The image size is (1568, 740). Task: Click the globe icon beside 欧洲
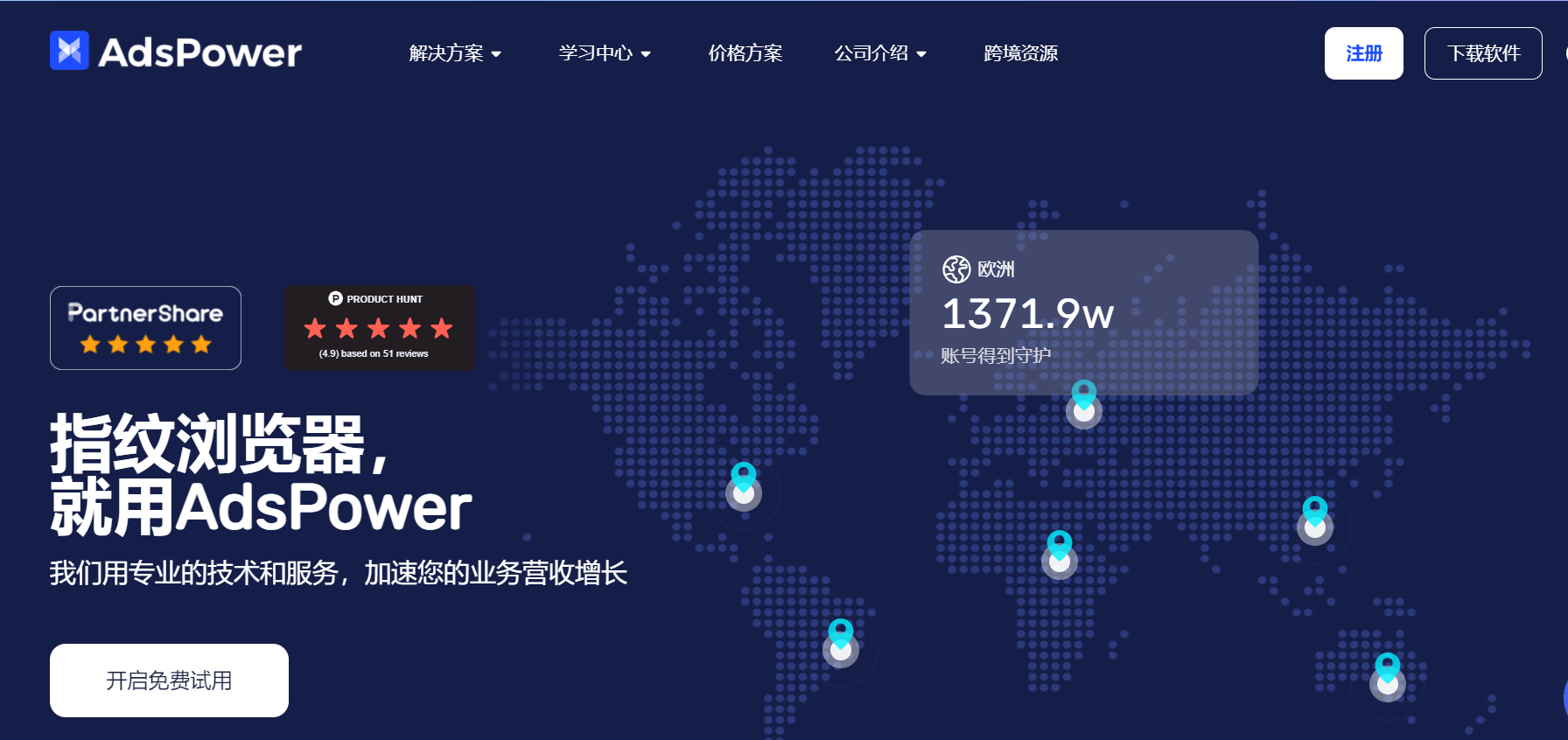(956, 269)
